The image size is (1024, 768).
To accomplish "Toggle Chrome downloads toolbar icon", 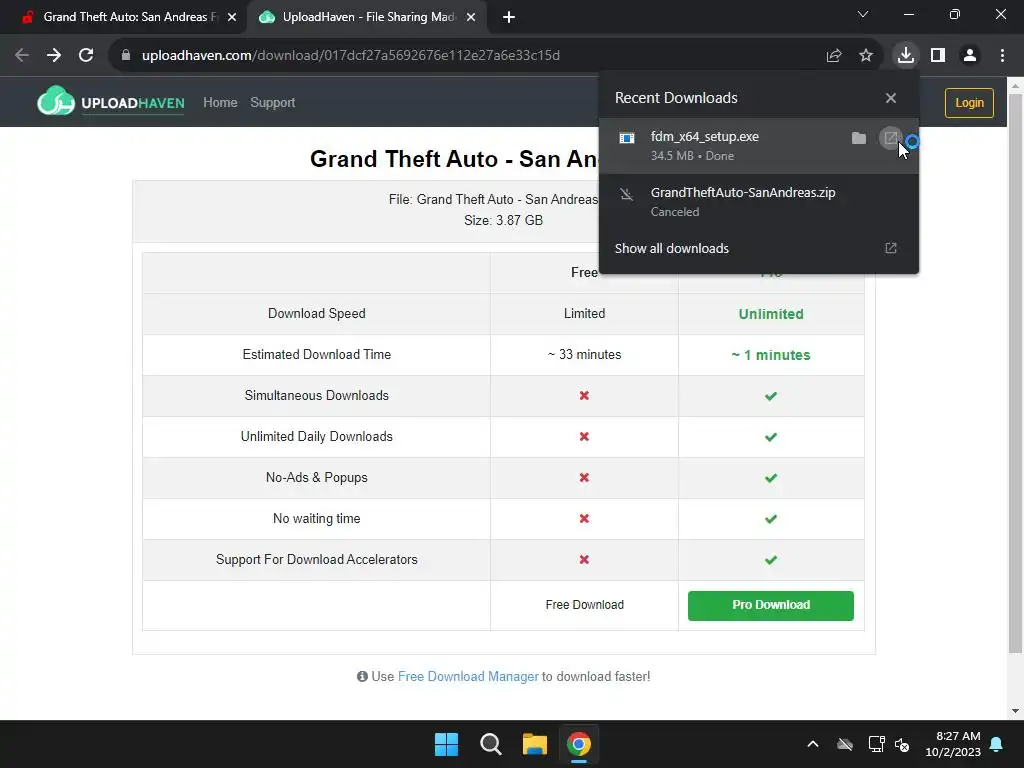I will pyautogui.click(x=906, y=56).
